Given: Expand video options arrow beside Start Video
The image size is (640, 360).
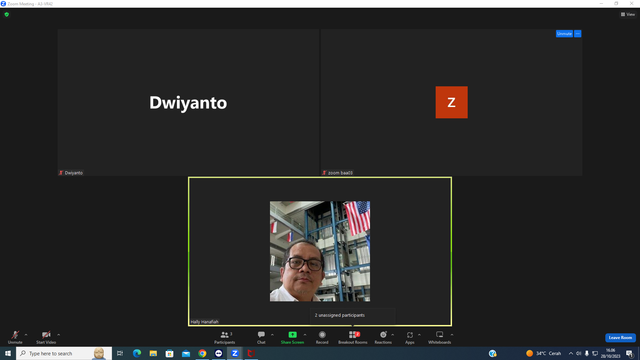Looking at the screenshot, I should coord(58,335).
